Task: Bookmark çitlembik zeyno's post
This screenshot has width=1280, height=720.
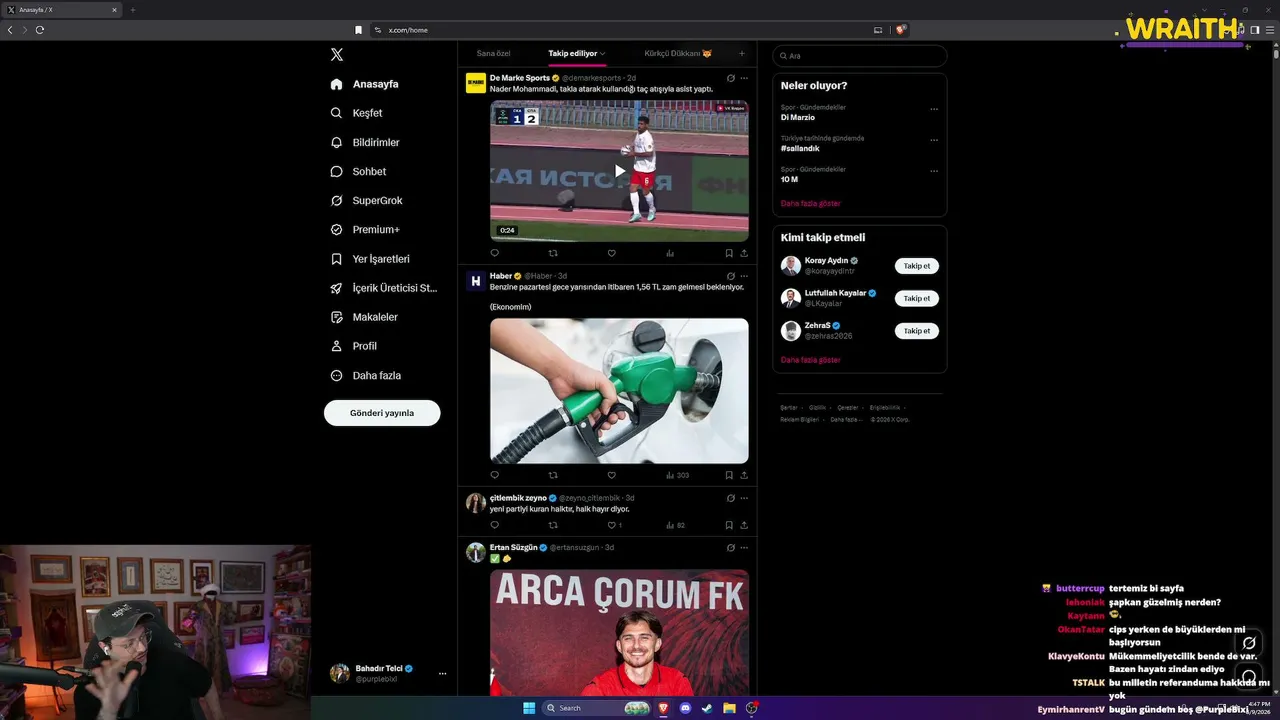Action: [729, 525]
